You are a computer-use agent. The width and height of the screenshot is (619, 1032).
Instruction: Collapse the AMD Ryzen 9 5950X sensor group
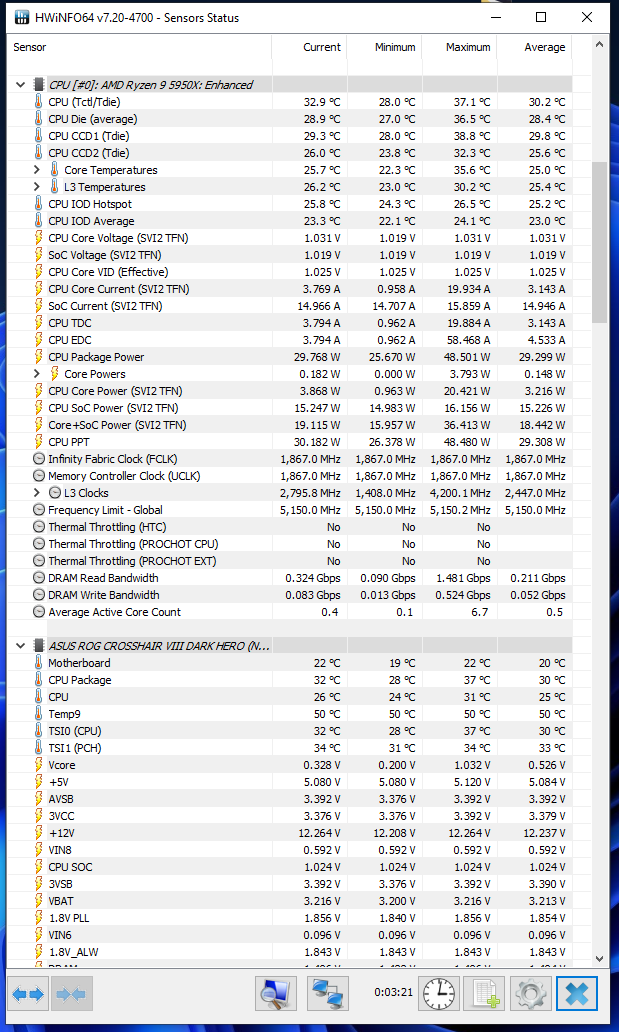[x=20, y=85]
